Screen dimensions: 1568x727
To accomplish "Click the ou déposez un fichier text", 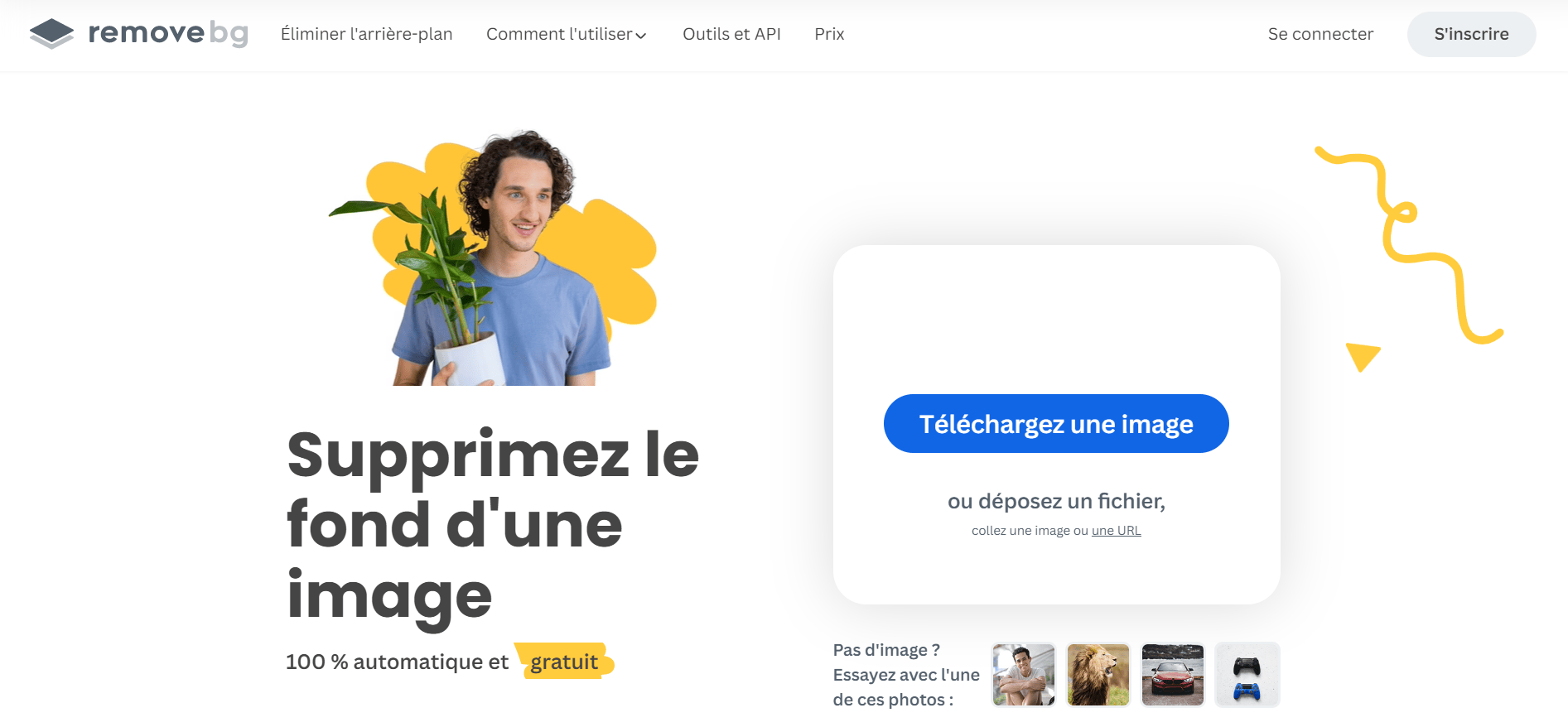I will tap(1056, 501).
